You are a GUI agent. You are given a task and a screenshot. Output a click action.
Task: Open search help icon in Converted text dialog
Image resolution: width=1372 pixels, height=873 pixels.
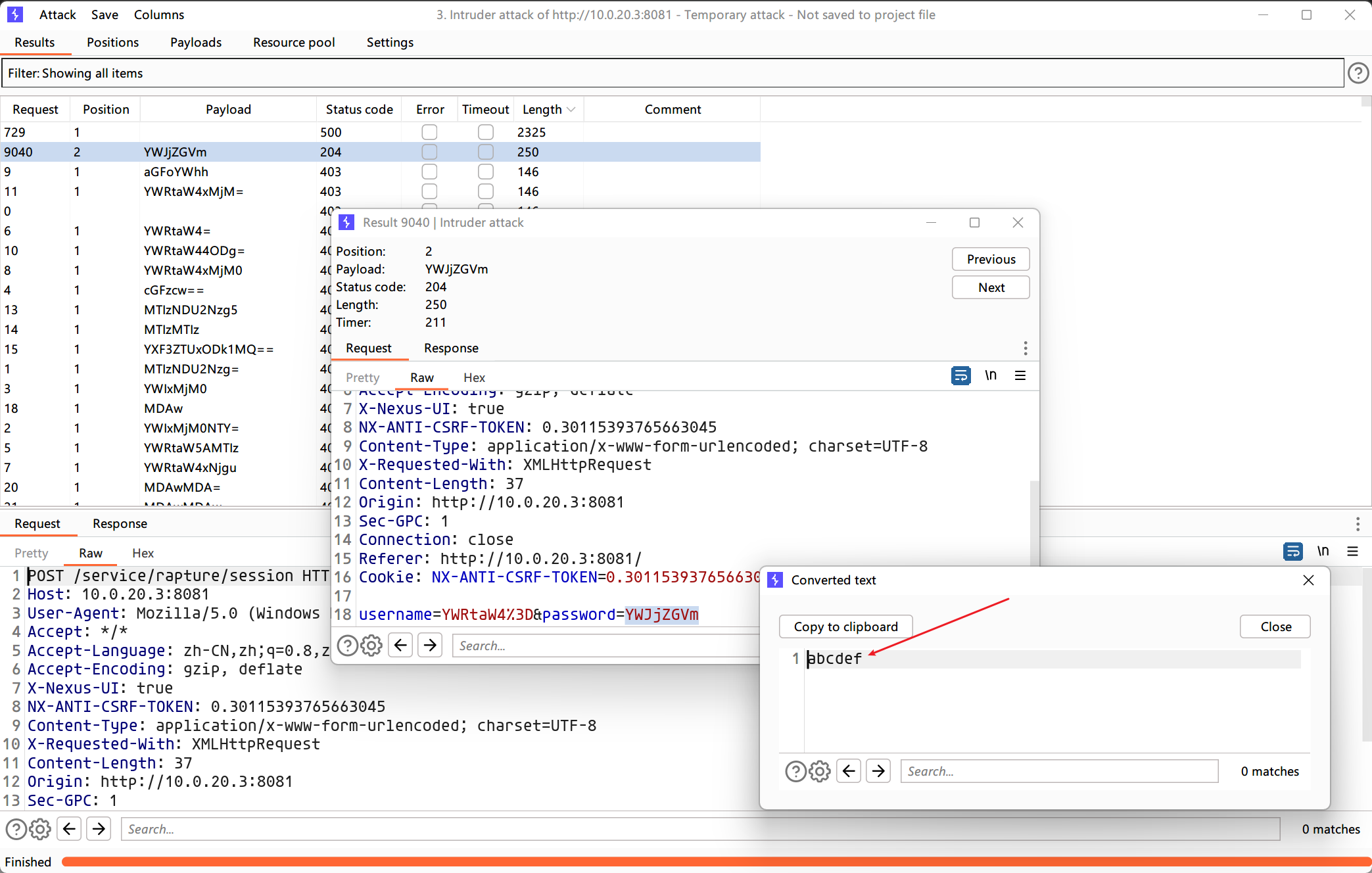pos(795,771)
